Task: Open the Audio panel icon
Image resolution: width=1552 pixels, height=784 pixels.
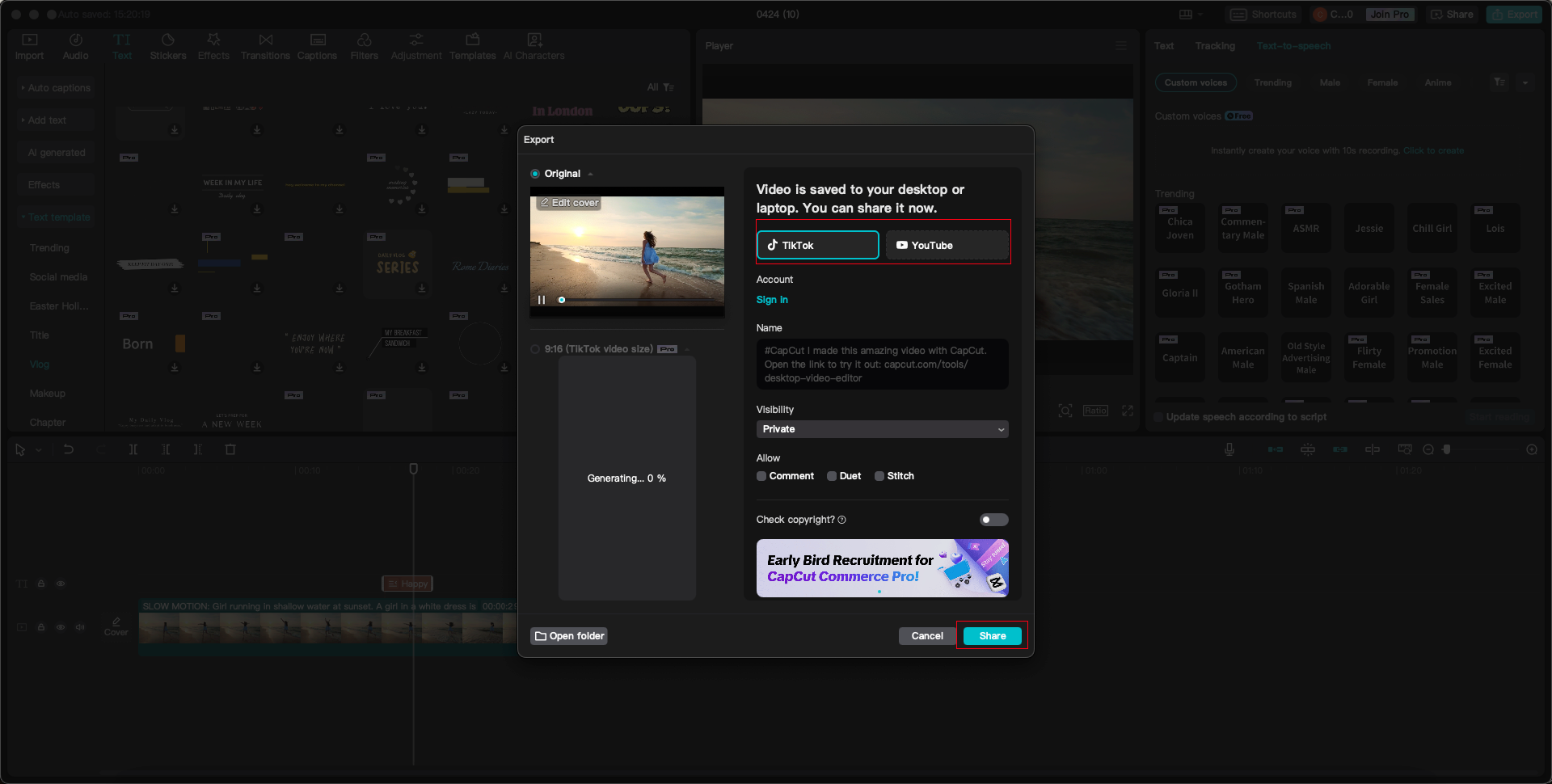Action: 75,46
